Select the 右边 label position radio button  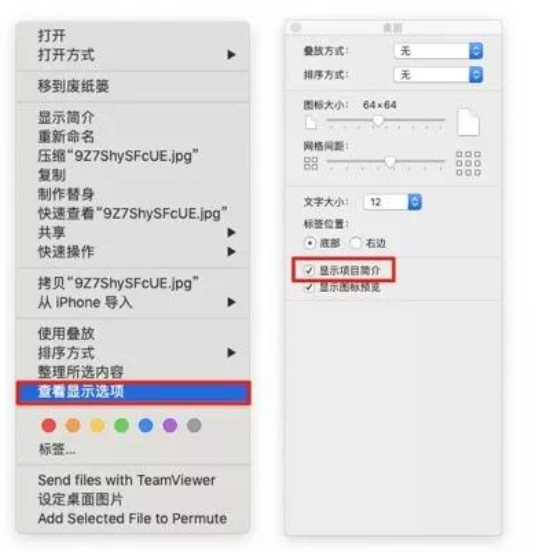tap(356, 243)
